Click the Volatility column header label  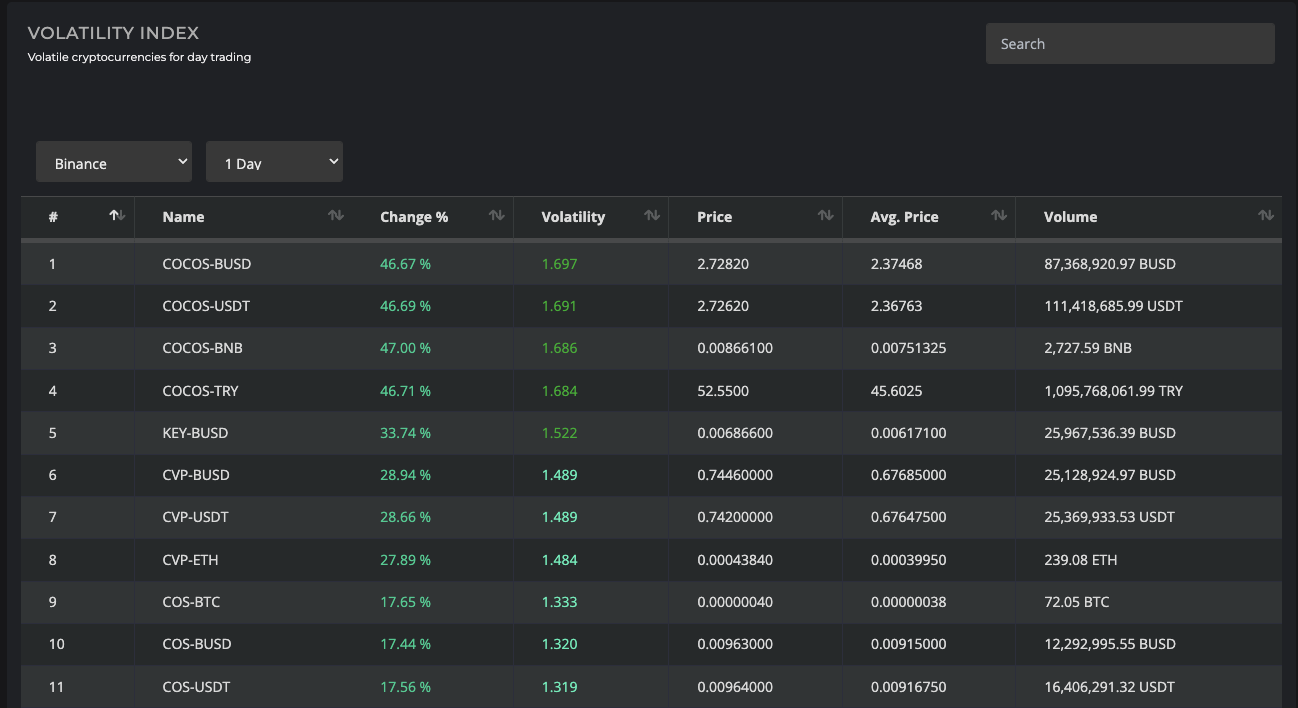573,217
